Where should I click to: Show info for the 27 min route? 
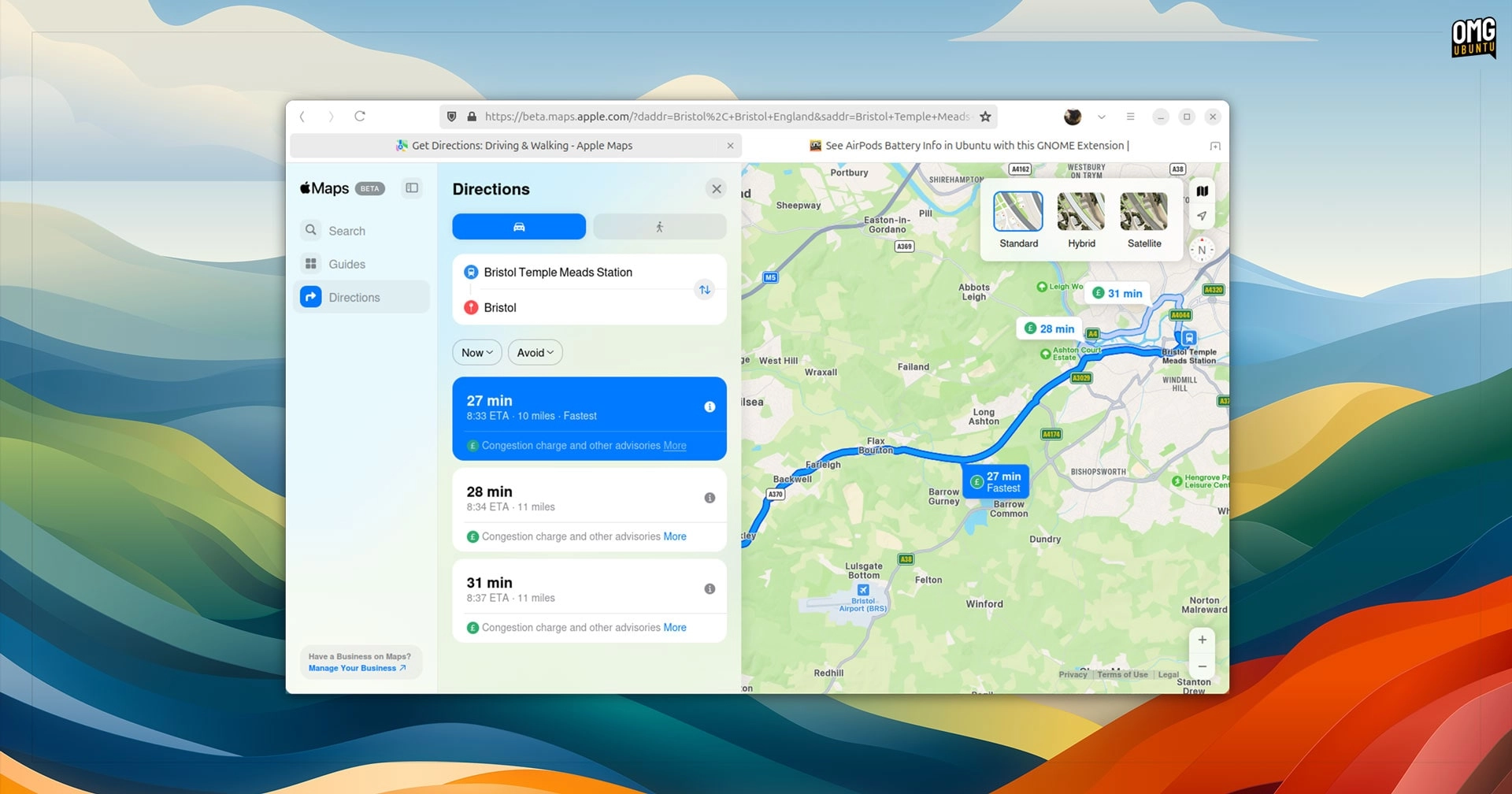coord(710,407)
